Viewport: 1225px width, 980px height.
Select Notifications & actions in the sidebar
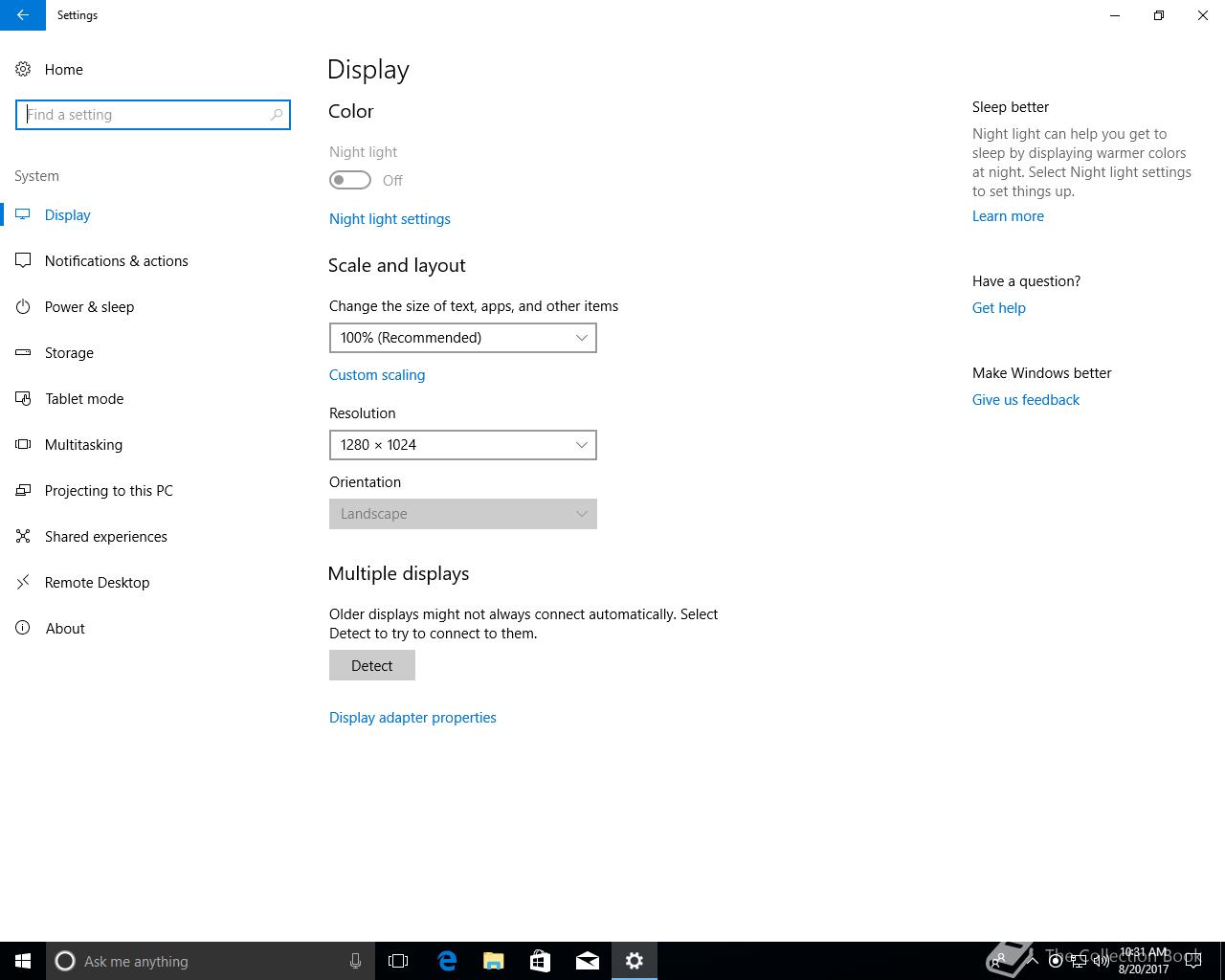pyautogui.click(x=116, y=261)
